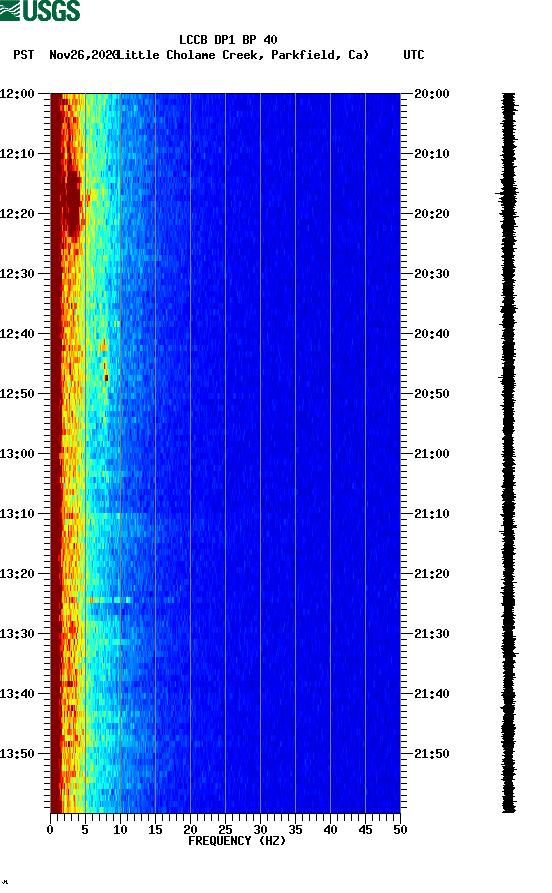This screenshot has width=552, height=893.
Task: Click the 20:10 UTC time label
Action: [x=432, y=154]
